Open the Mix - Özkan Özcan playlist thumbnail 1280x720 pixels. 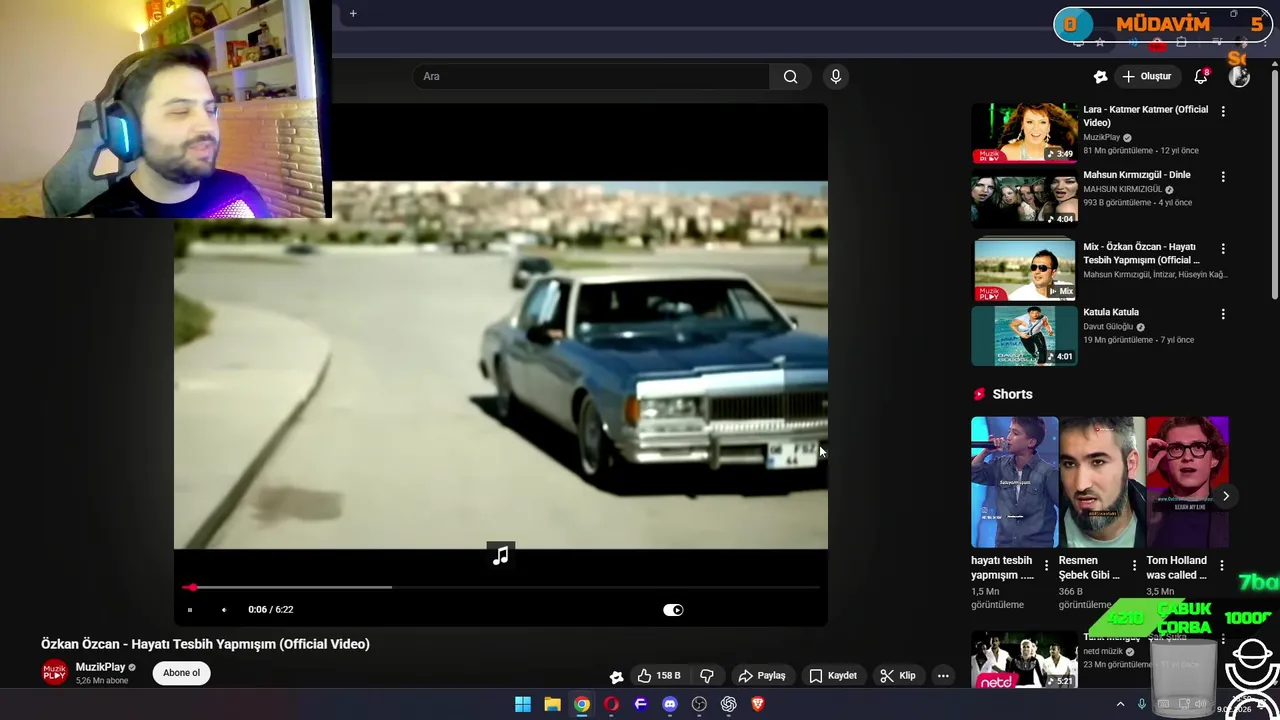1024,268
